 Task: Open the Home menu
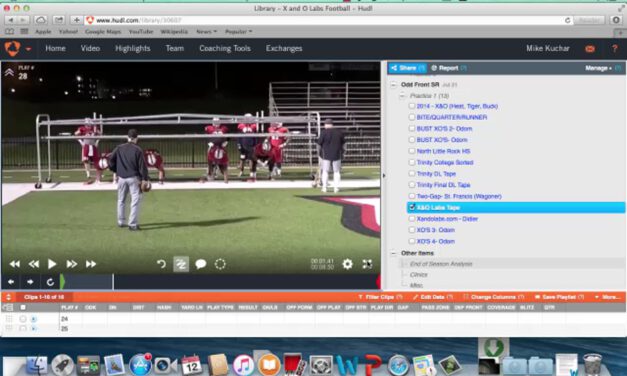pyautogui.click(x=55, y=48)
